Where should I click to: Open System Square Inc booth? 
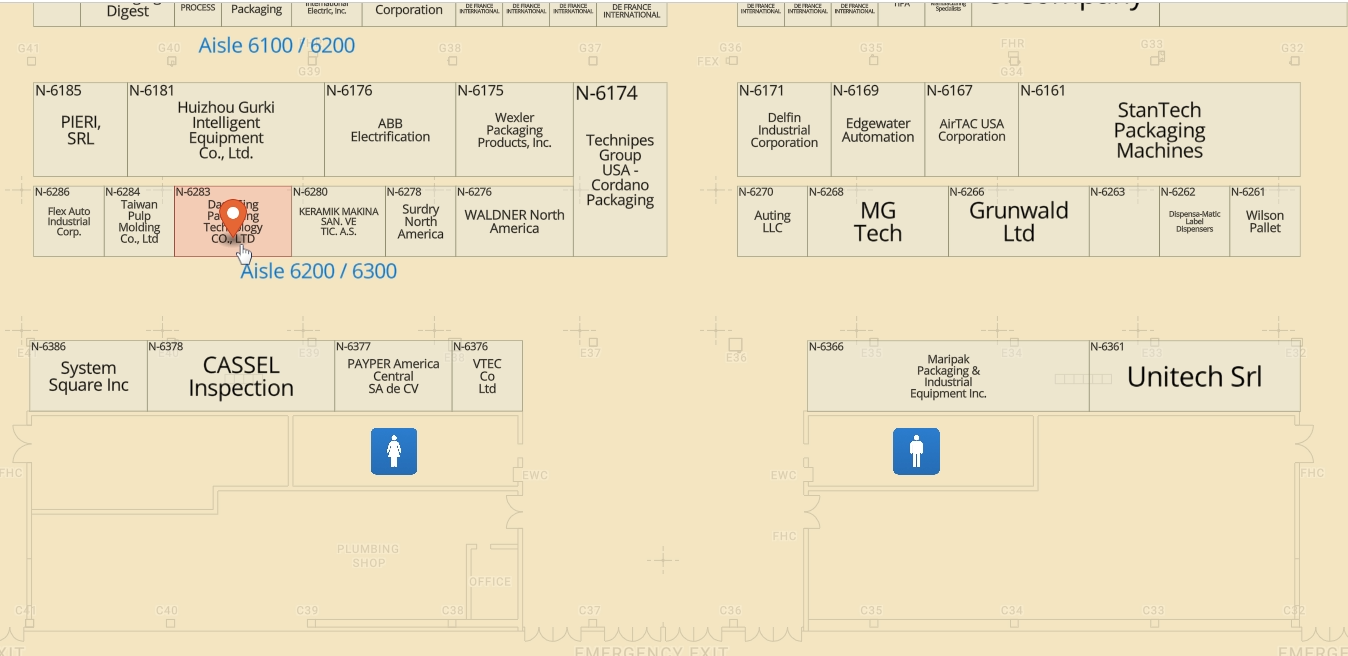point(88,376)
